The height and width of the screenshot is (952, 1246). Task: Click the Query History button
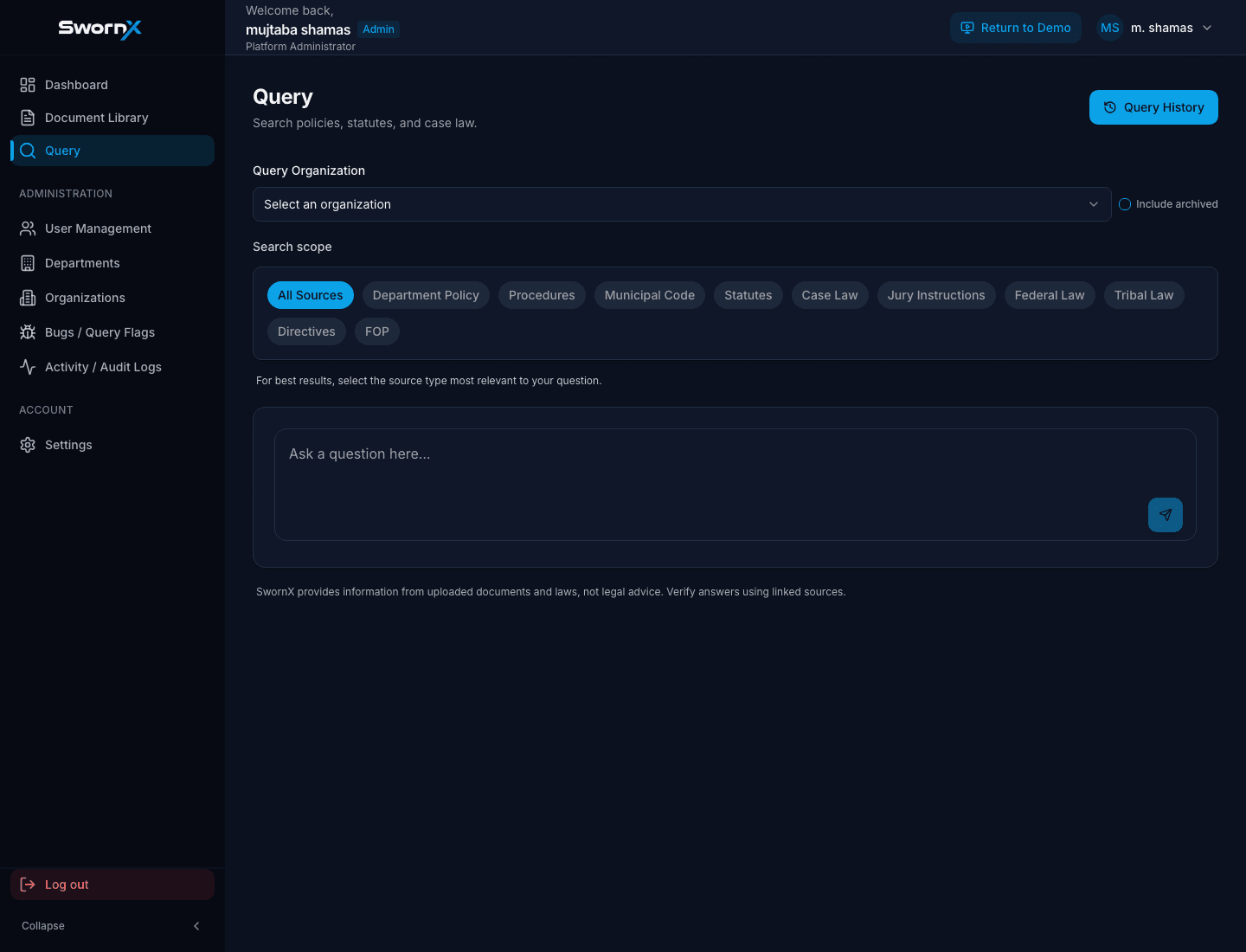1153,107
